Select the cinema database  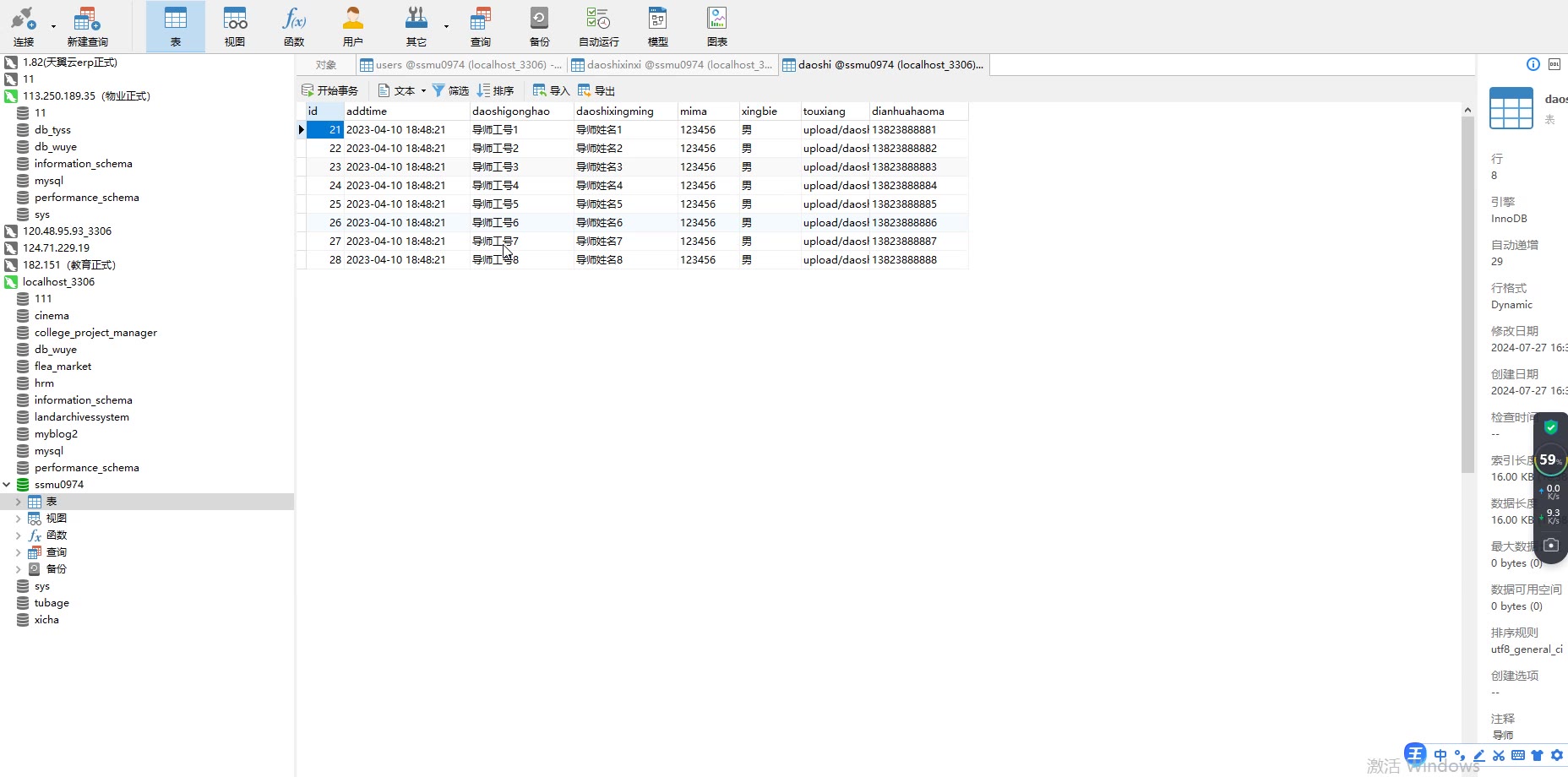point(52,316)
